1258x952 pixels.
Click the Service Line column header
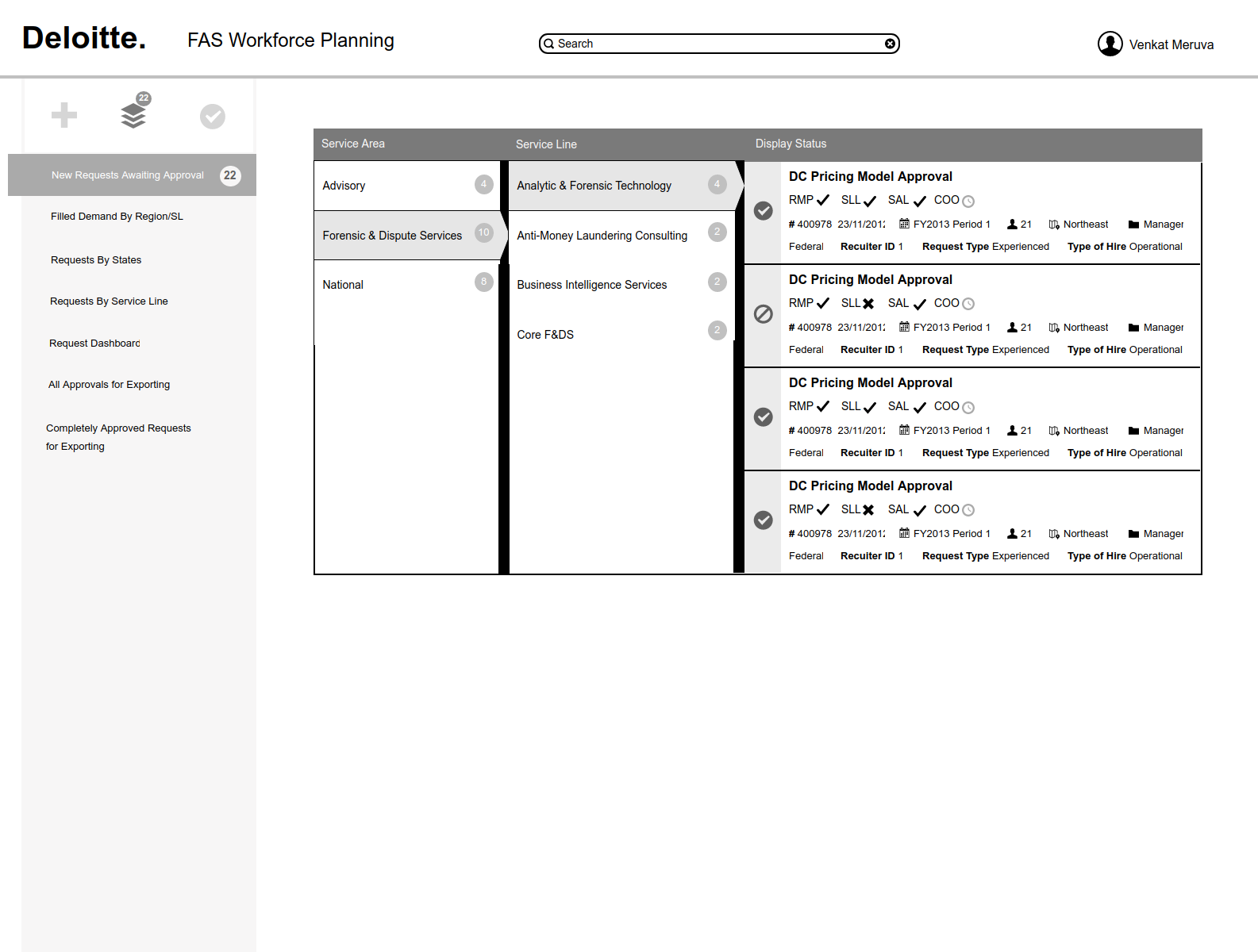(x=546, y=144)
